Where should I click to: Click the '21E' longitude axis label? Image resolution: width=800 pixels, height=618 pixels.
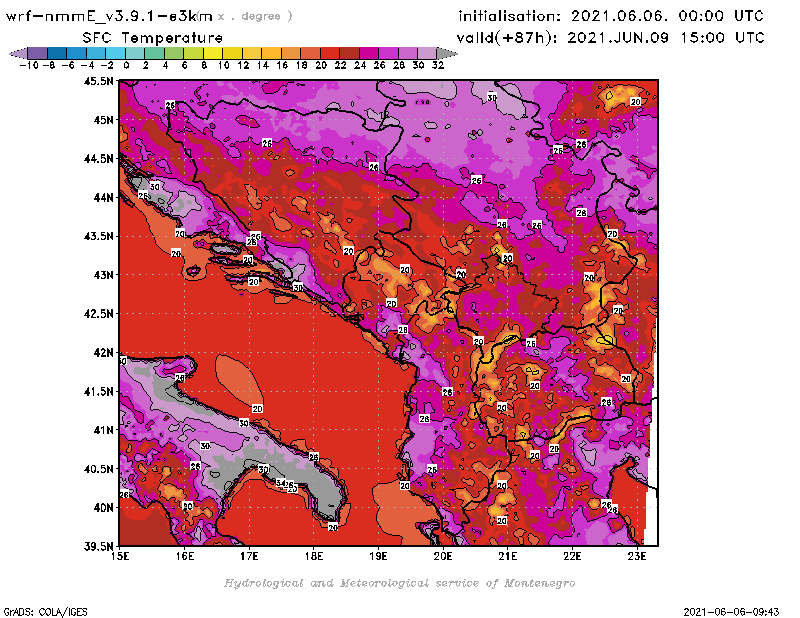(508, 556)
